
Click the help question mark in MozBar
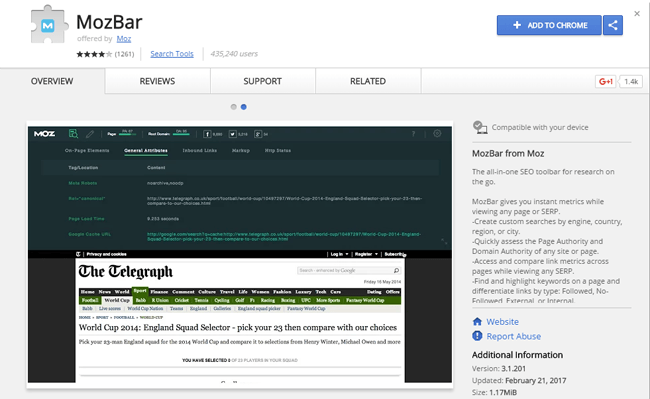(413, 134)
